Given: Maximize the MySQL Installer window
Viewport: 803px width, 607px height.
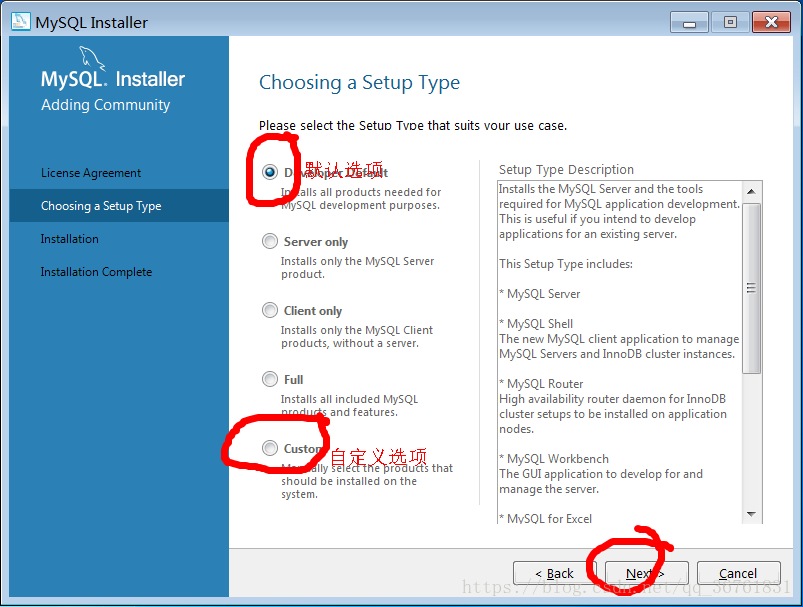Looking at the screenshot, I should [730, 22].
